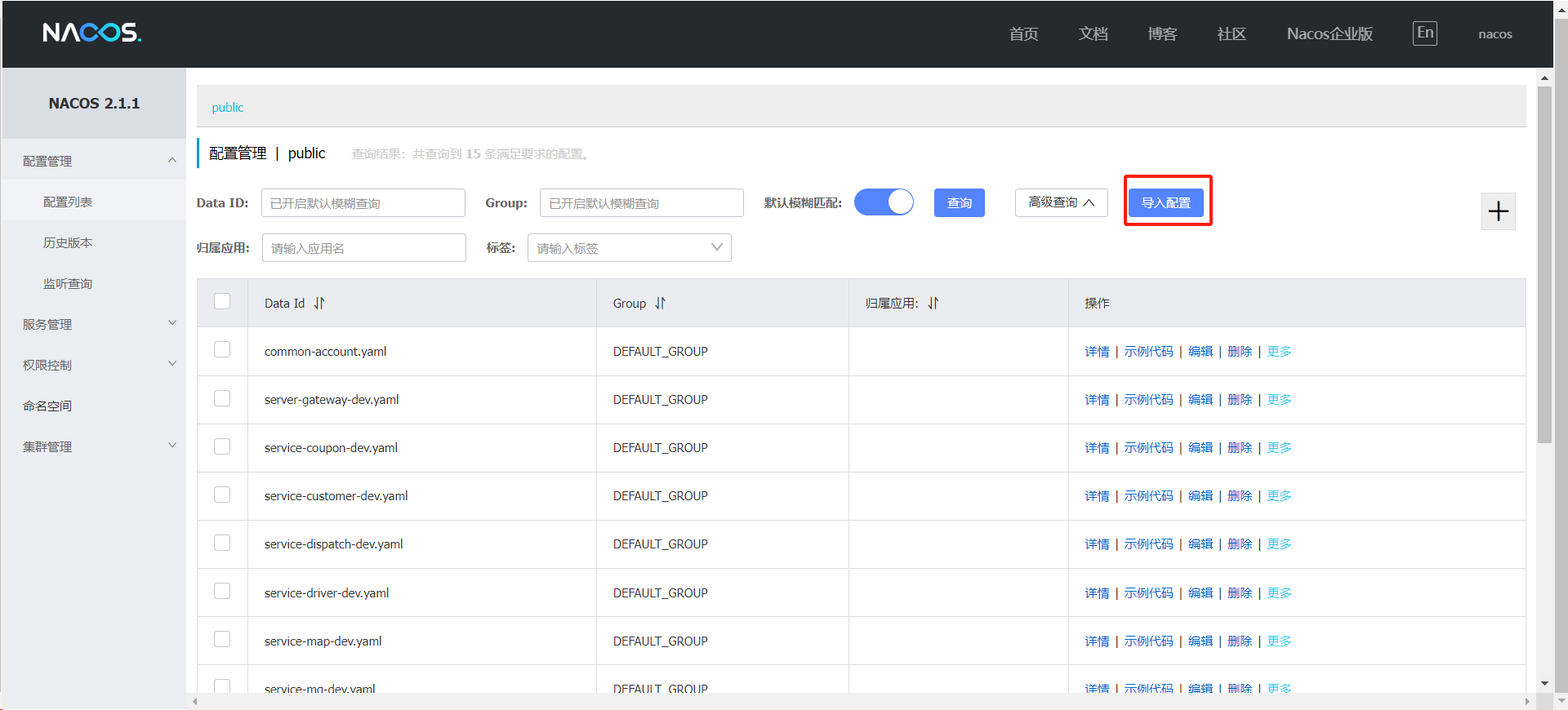Sort by Data Id column arrows

pyautogui.click(x=319, y=303)
